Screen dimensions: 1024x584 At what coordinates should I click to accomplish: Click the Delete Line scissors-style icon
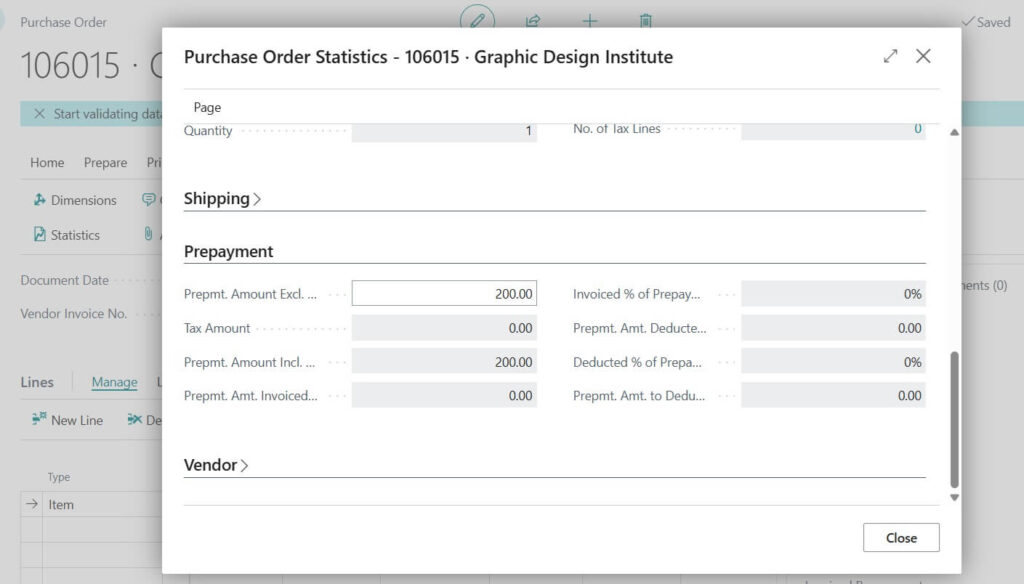click(x=134, y=420)
